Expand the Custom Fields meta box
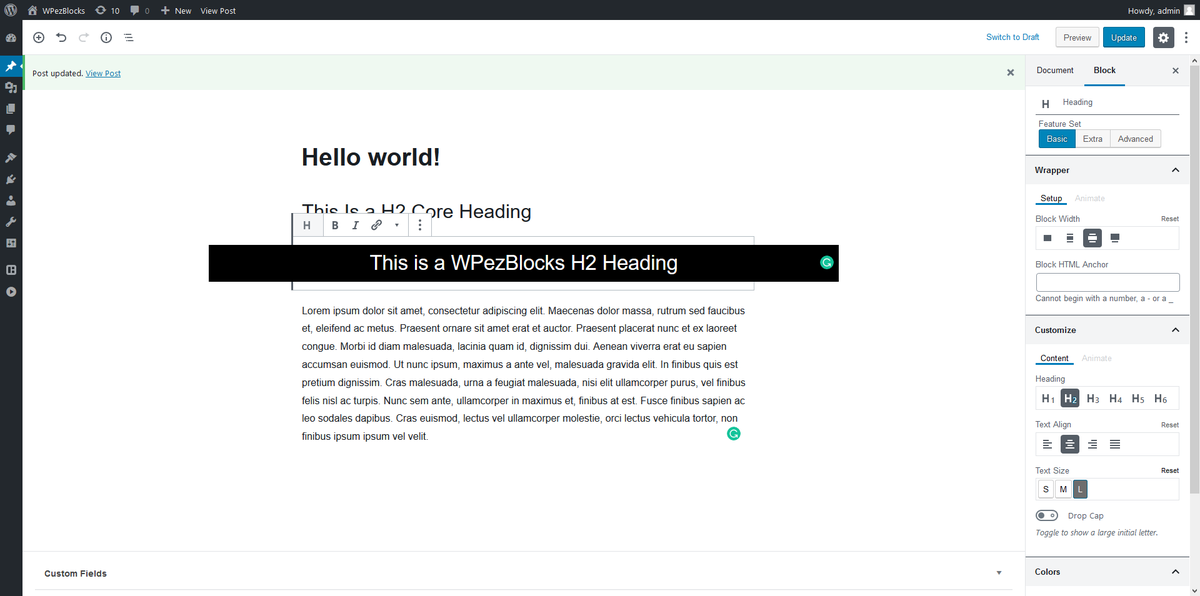 coord(999,573)
